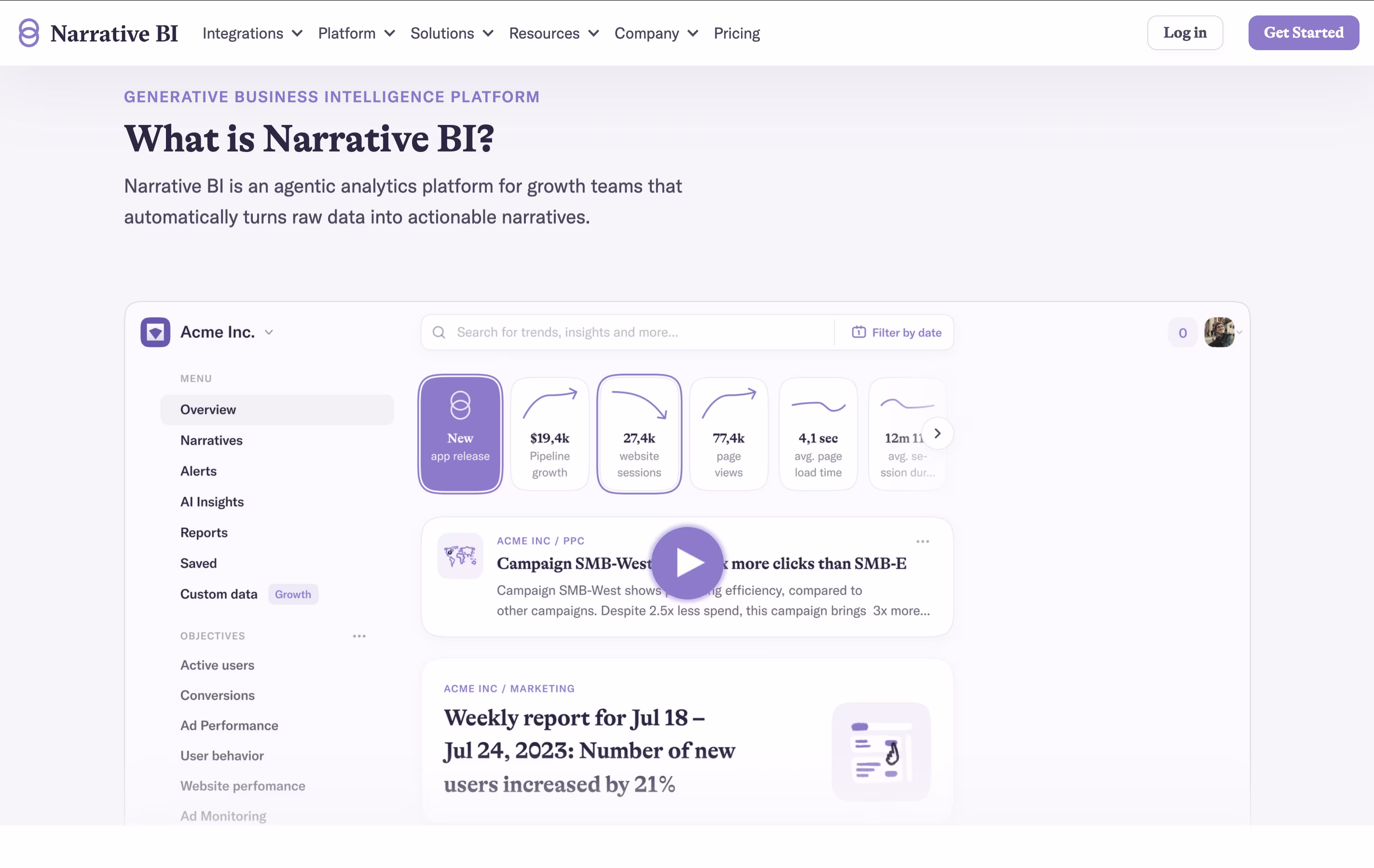Screen dimensions: 1374x868
Task: Click the next arrow to see more metric cards
Action: (937, 434)
